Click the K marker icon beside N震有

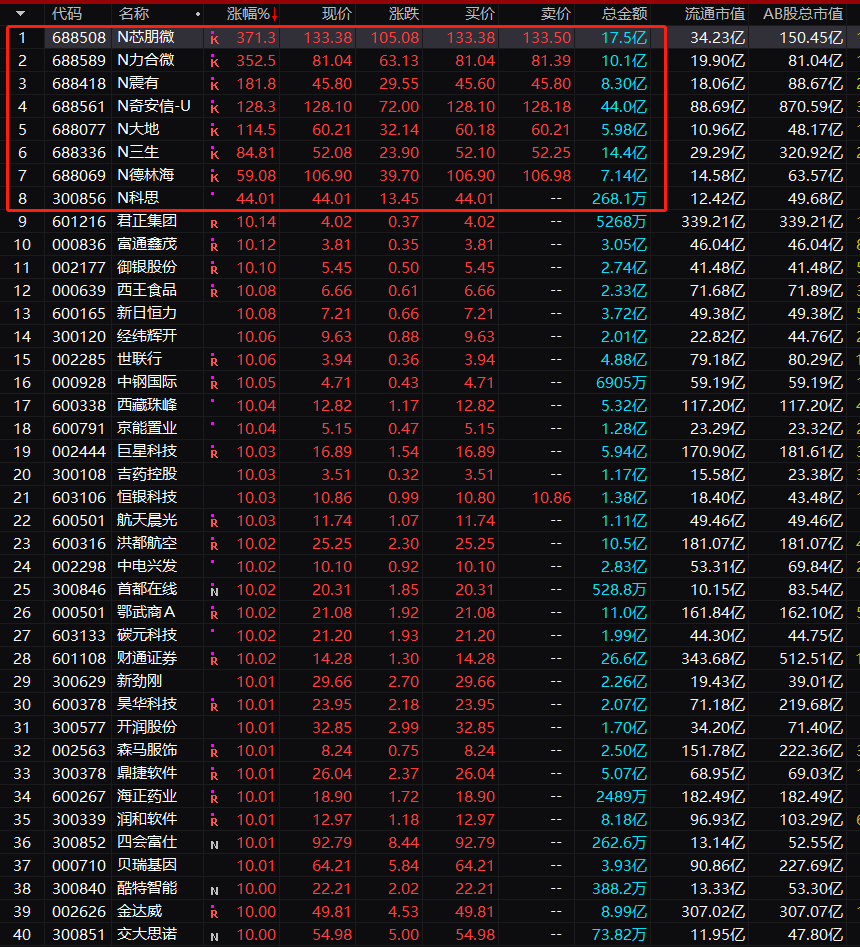coord(214,85)
